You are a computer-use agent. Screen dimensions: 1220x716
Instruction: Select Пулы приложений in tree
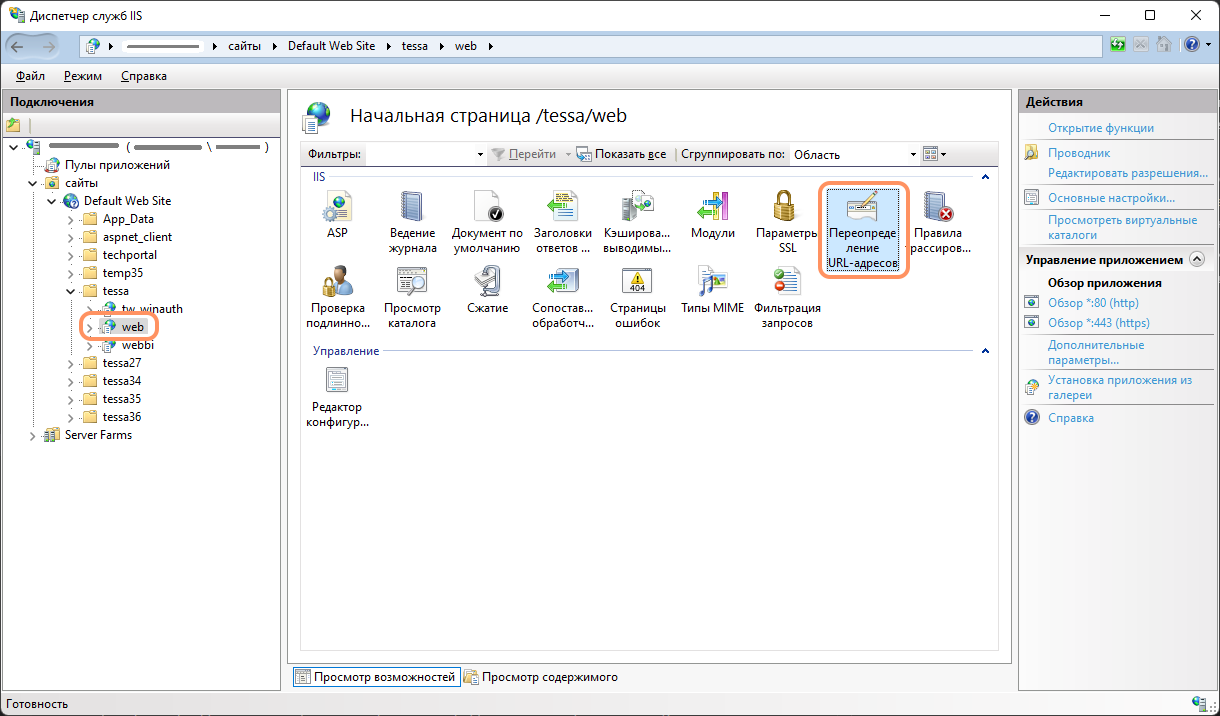[117, 165]
